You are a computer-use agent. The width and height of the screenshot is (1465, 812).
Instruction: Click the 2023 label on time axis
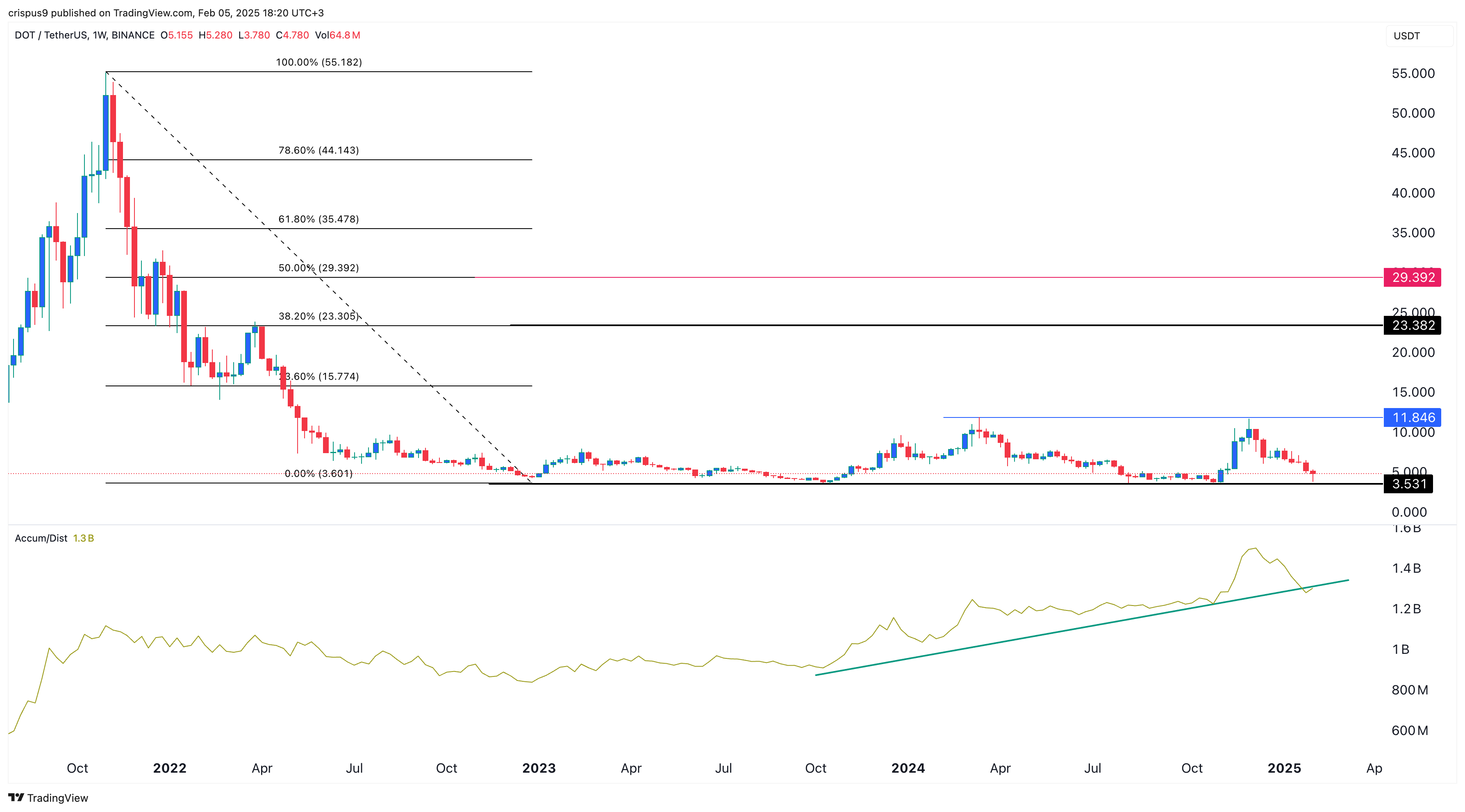point(539,768)
